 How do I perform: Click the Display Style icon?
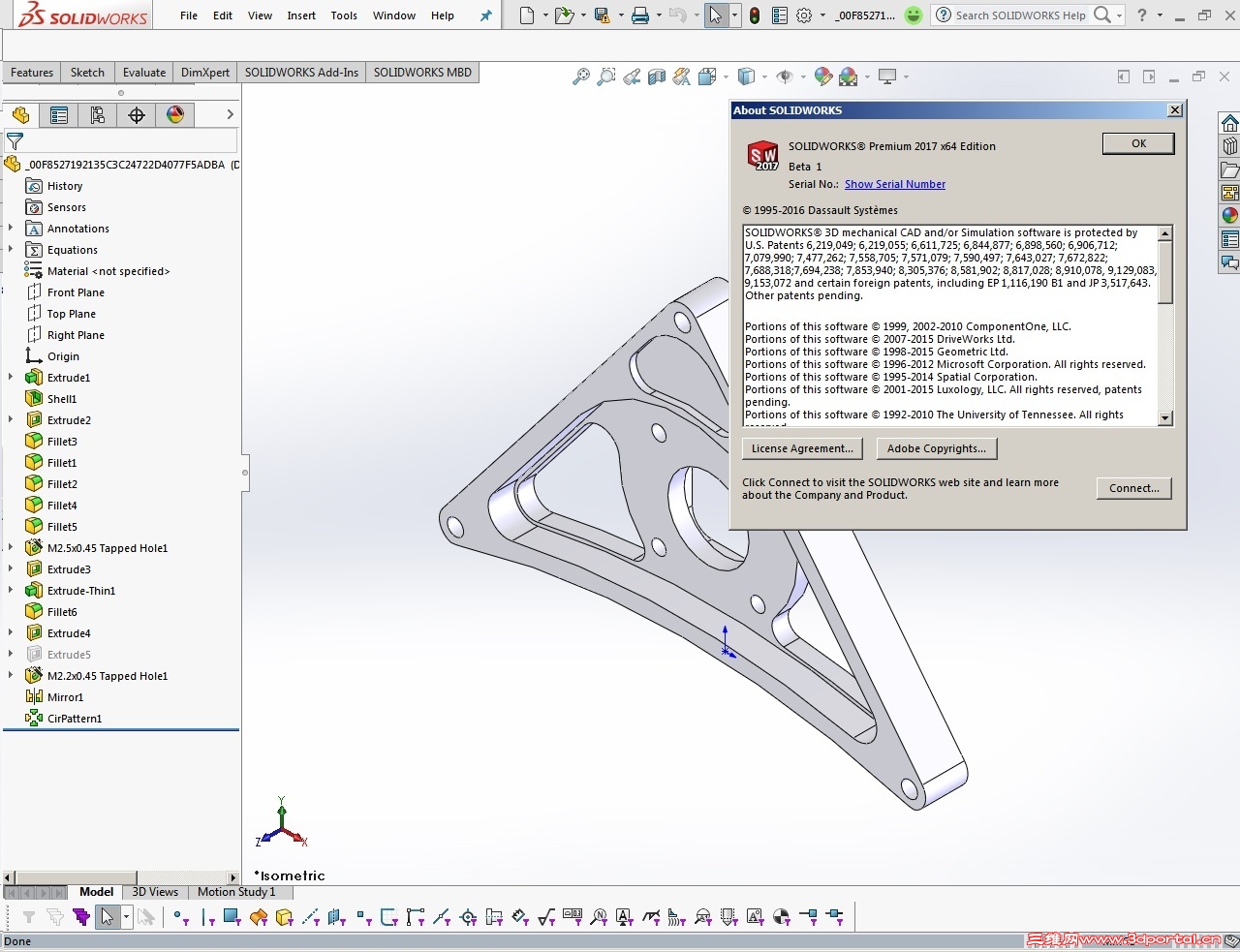(746, 77)
